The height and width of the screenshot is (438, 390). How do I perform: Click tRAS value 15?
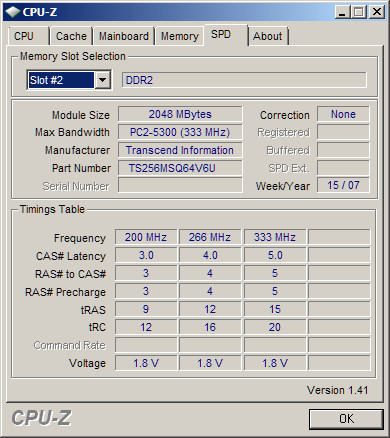pos(275,309)
